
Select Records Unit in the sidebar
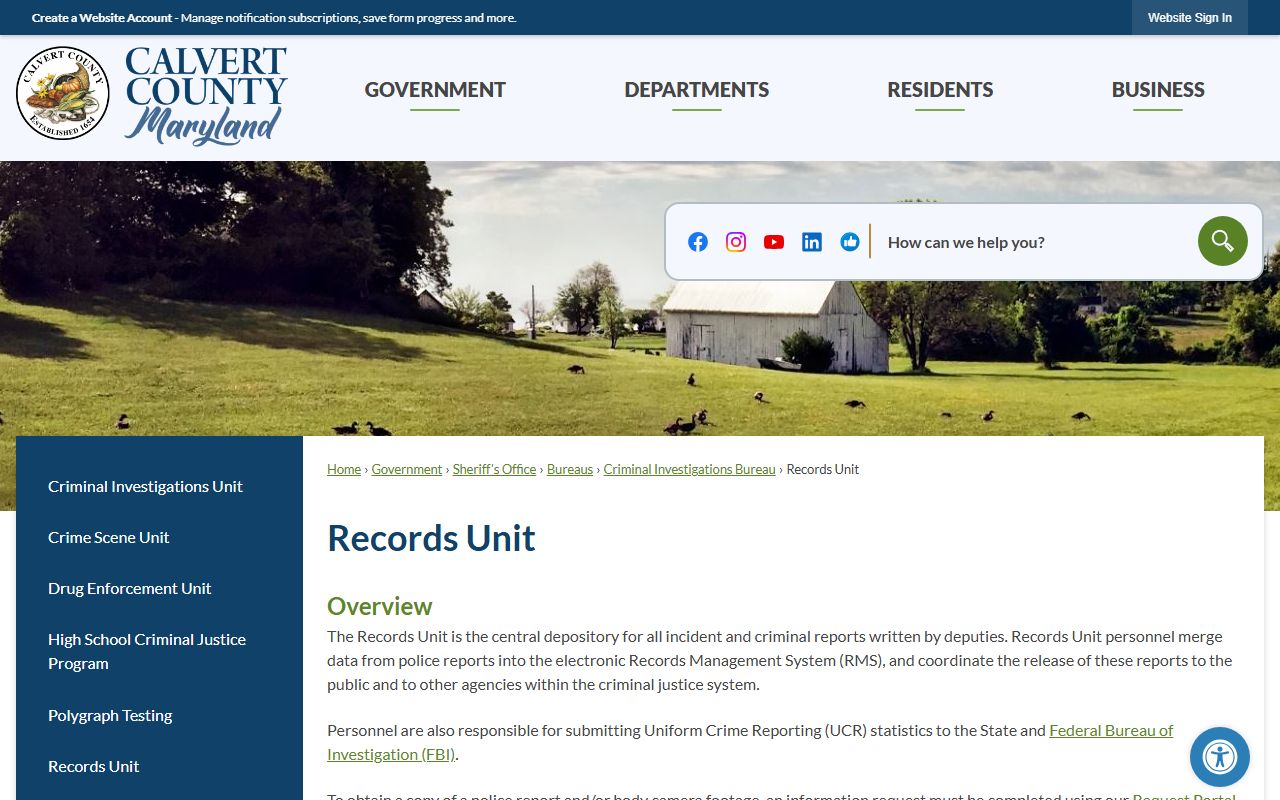94,766
